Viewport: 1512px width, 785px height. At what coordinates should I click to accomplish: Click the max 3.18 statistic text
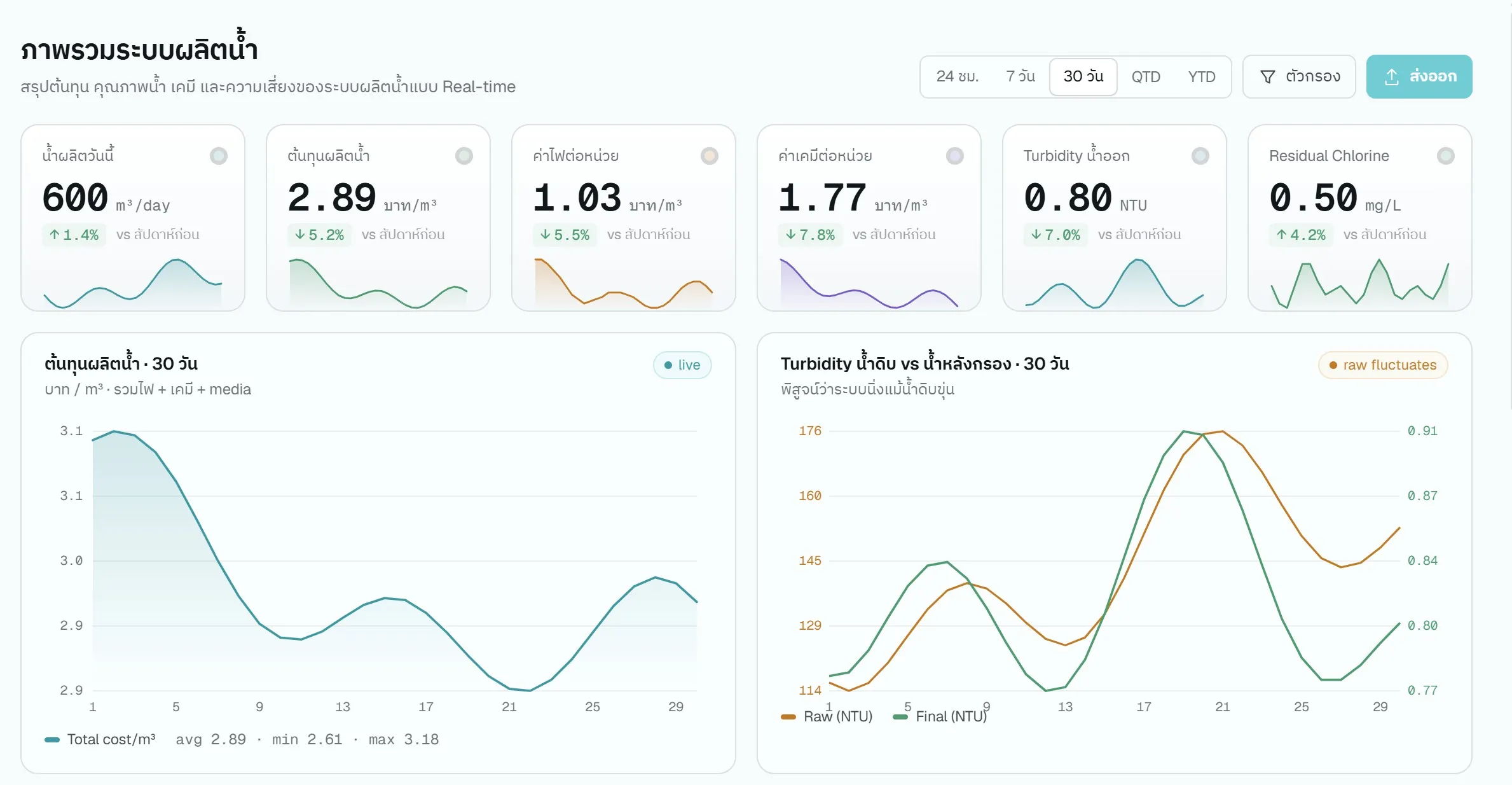click(404, 739)
